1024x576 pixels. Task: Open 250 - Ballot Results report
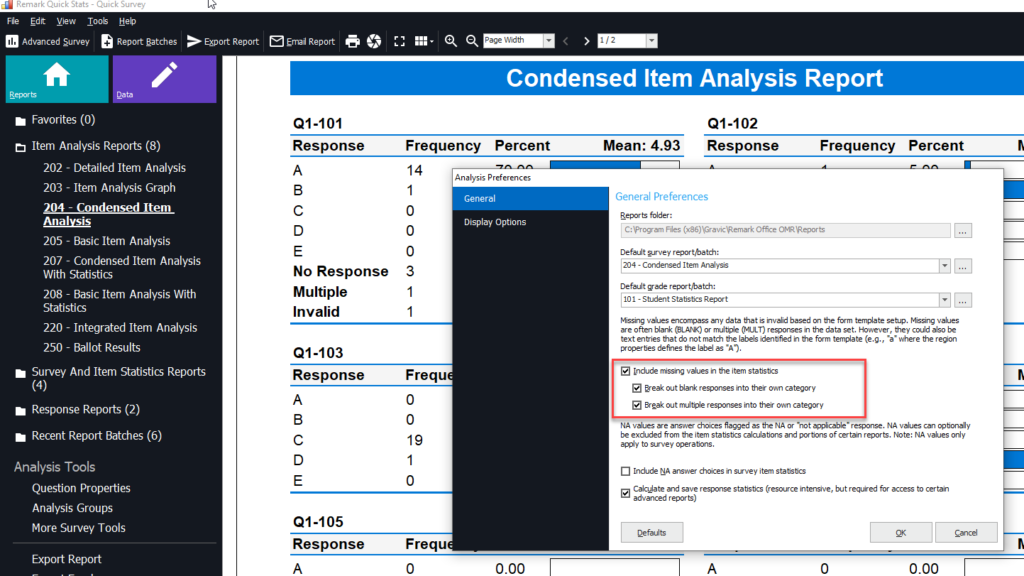(91, 347)
